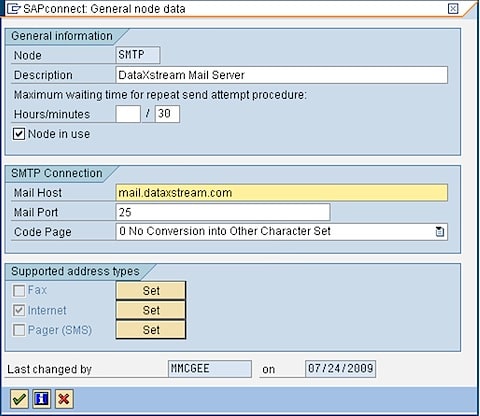
Task: Click the General information group header
Action: [62, 36]
